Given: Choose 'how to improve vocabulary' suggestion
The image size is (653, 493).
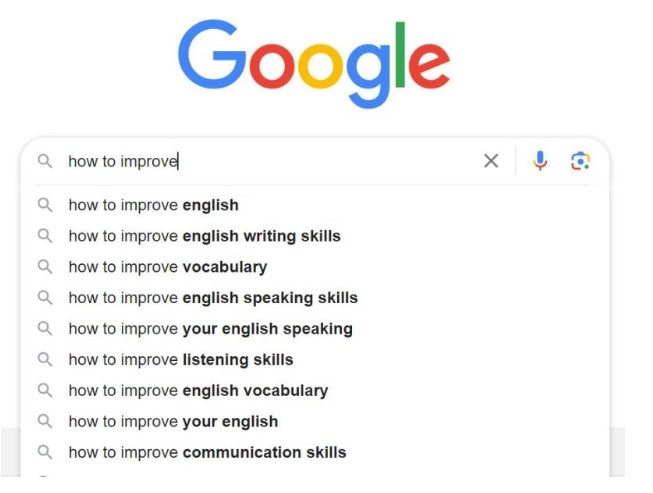Looking at the screenshot, I should [315, 266].
